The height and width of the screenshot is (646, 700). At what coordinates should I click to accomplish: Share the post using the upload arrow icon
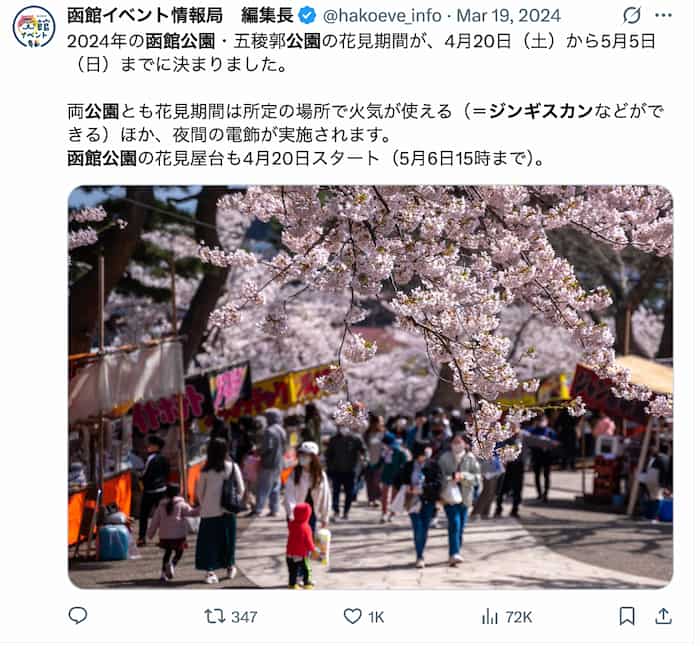663,617
